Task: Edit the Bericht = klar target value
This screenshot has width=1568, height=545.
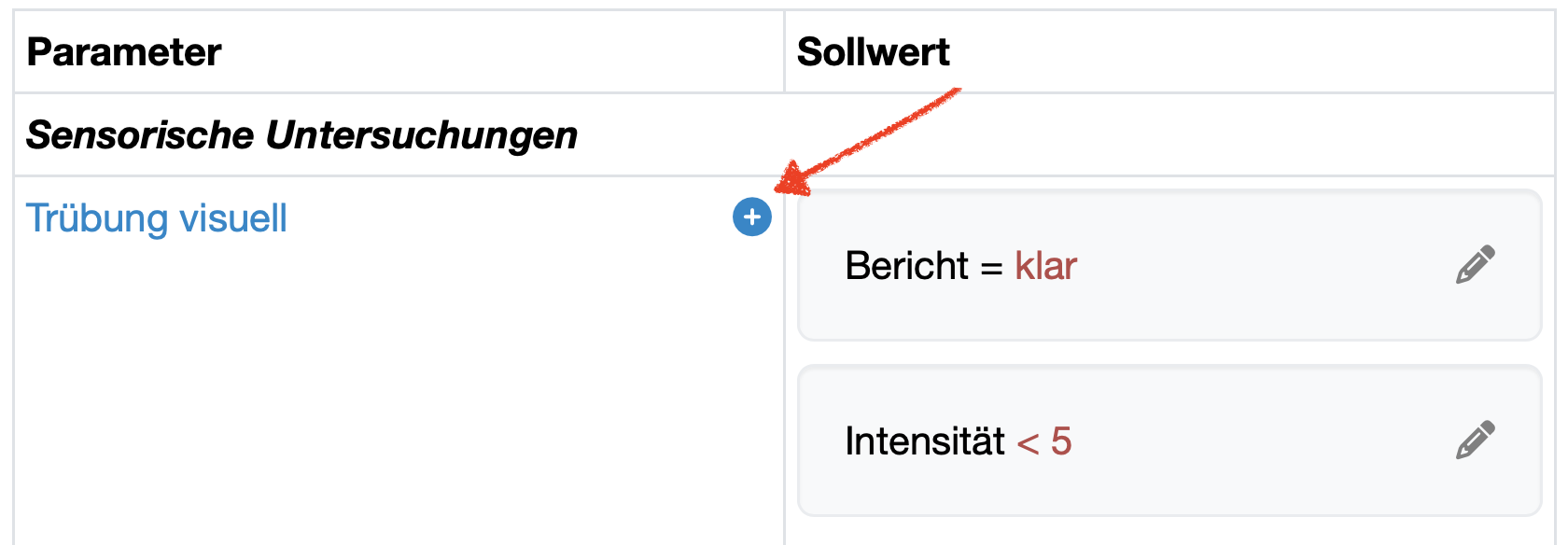Action: pyautogui.click(x=1475, y=265)
